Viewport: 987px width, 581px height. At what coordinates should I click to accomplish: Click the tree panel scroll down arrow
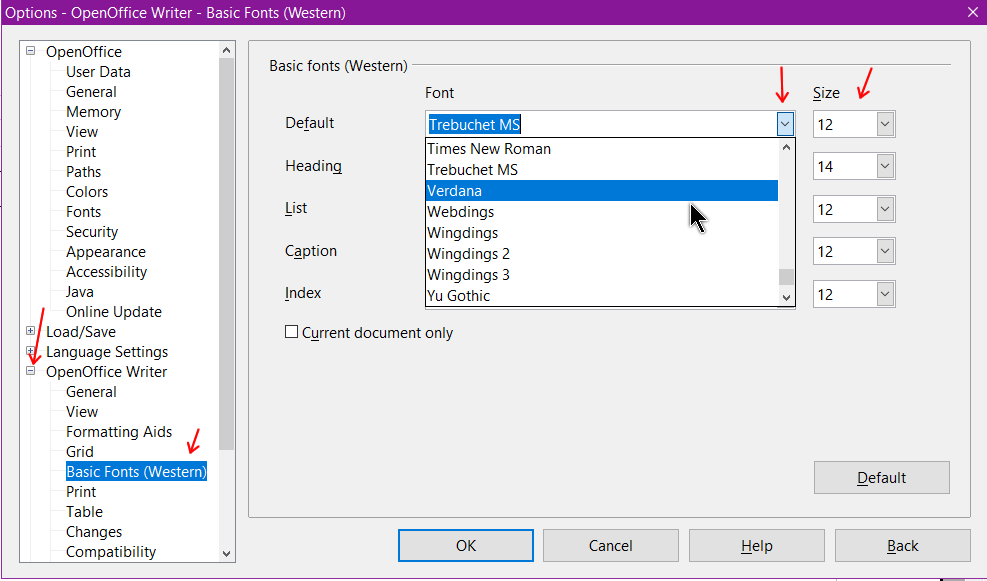(x=227, y=553)
